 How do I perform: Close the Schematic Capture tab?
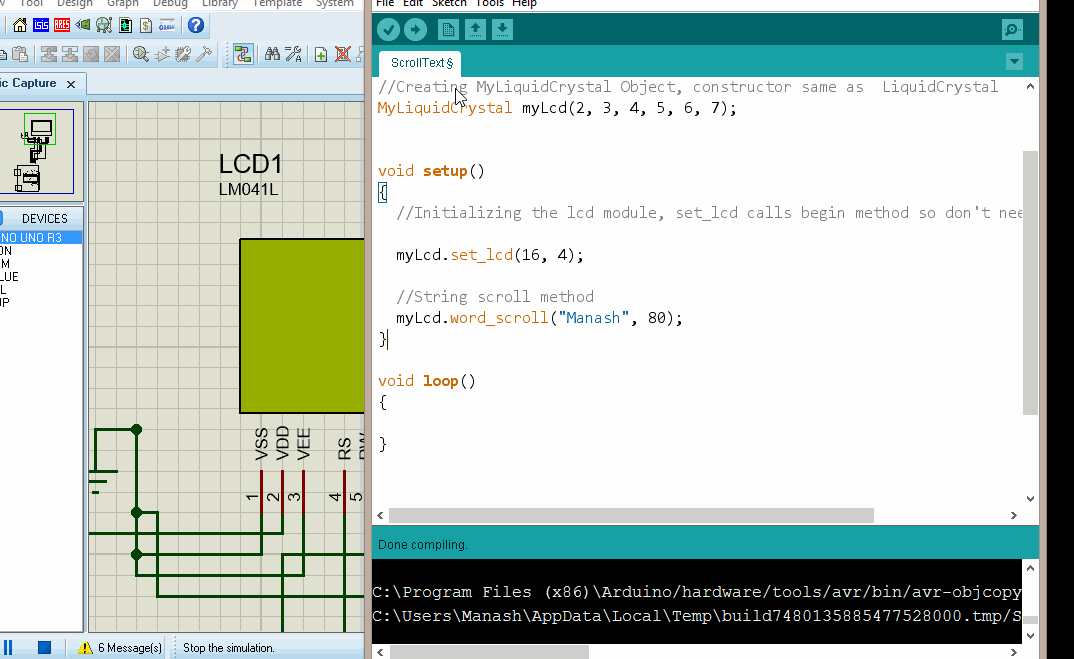click(69, 84)
